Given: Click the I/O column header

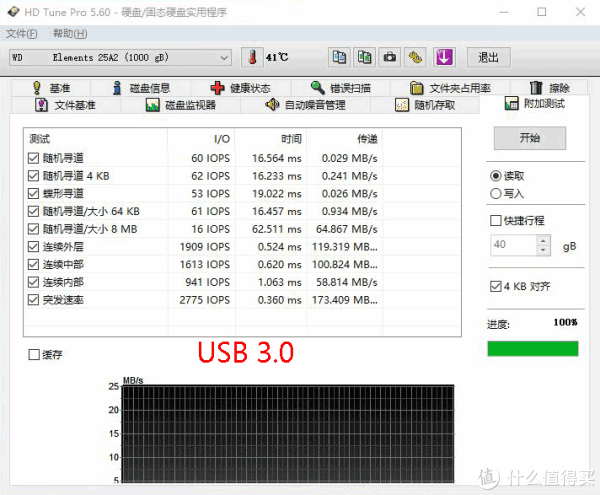Looking at the screenshot, I should [201, 139].
